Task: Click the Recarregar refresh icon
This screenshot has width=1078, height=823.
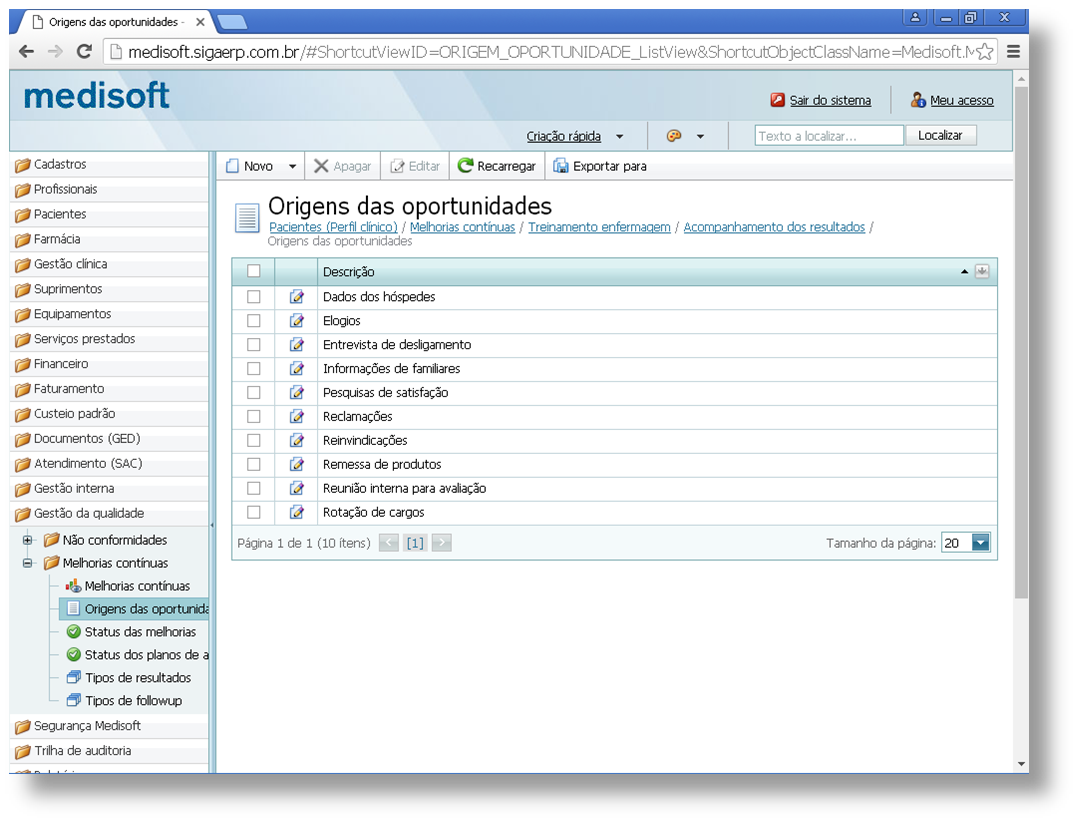Action: (465, 166)
